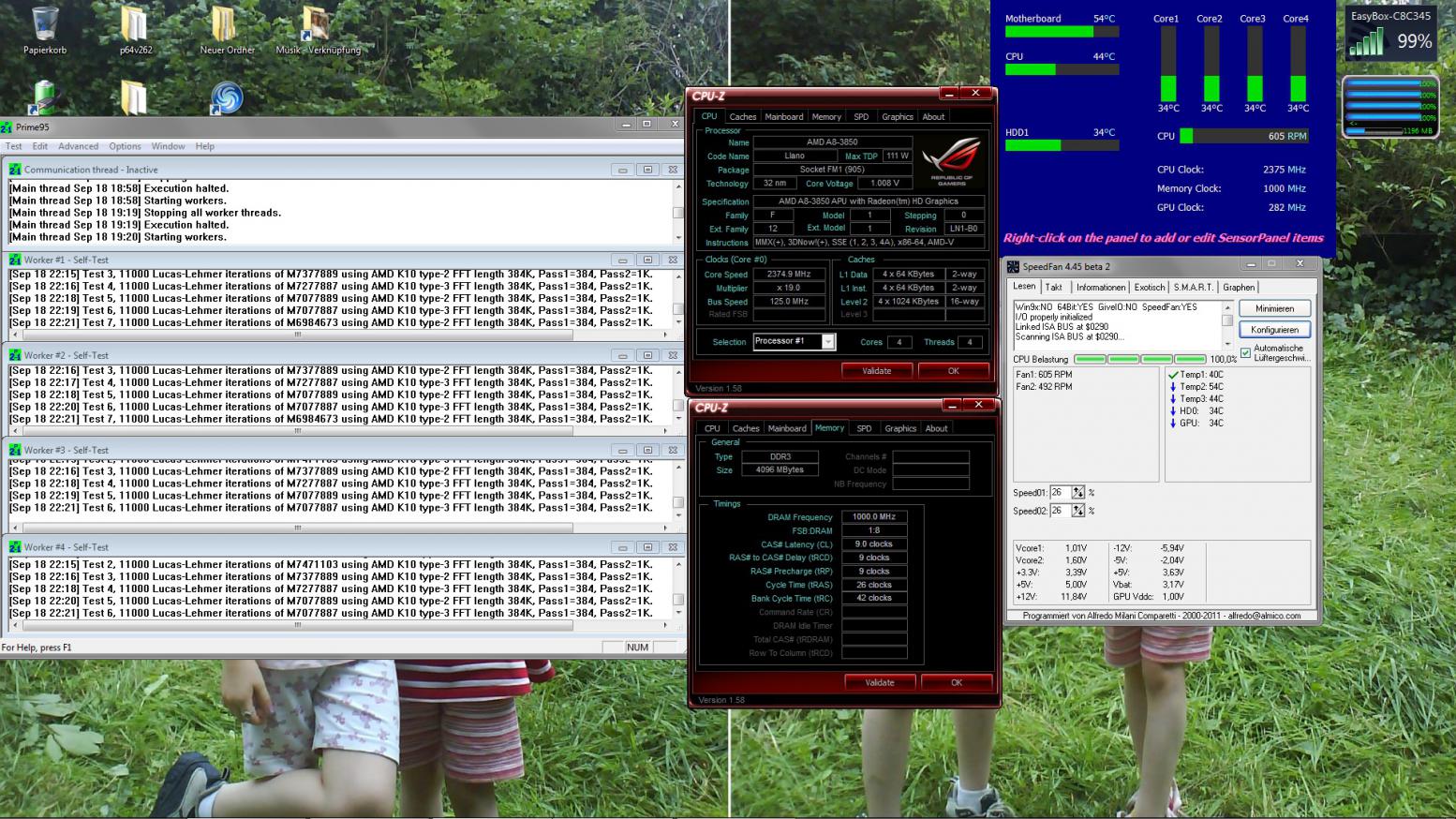
Task: Click the Speed02 percentage input field
Action: click(x=1061, y=511)
